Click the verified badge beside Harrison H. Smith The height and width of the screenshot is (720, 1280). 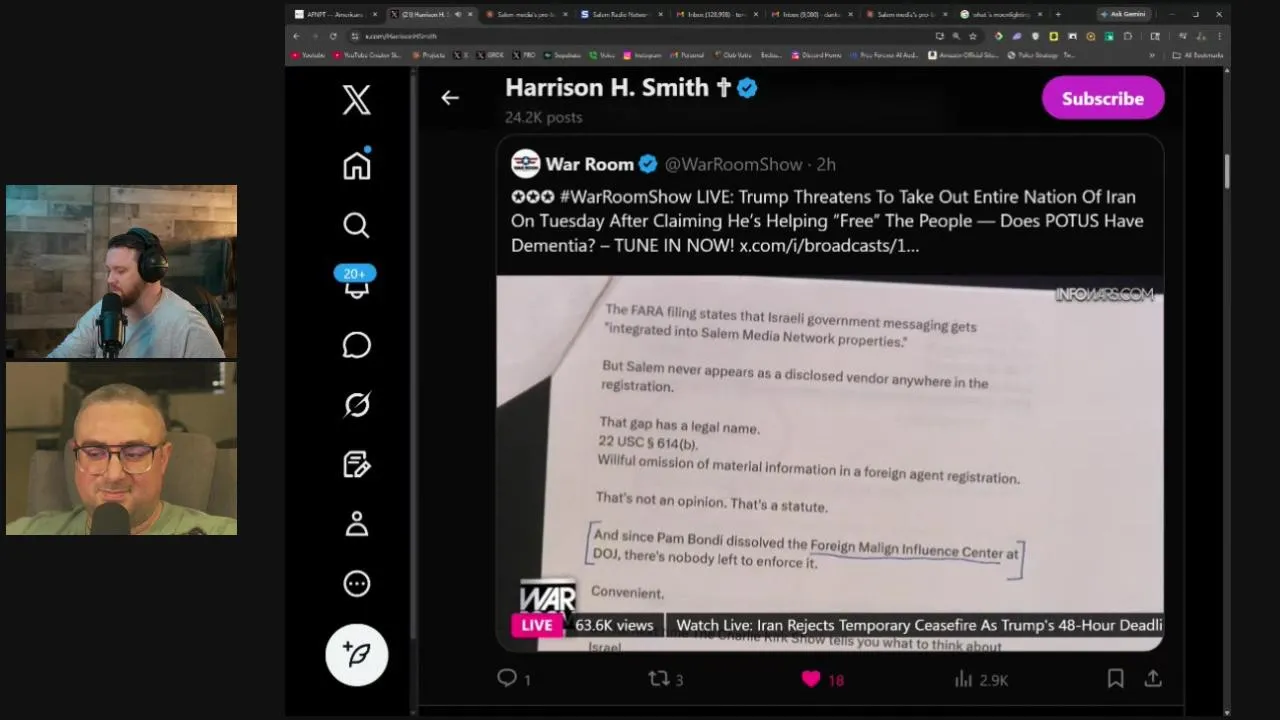pos(747,88)
